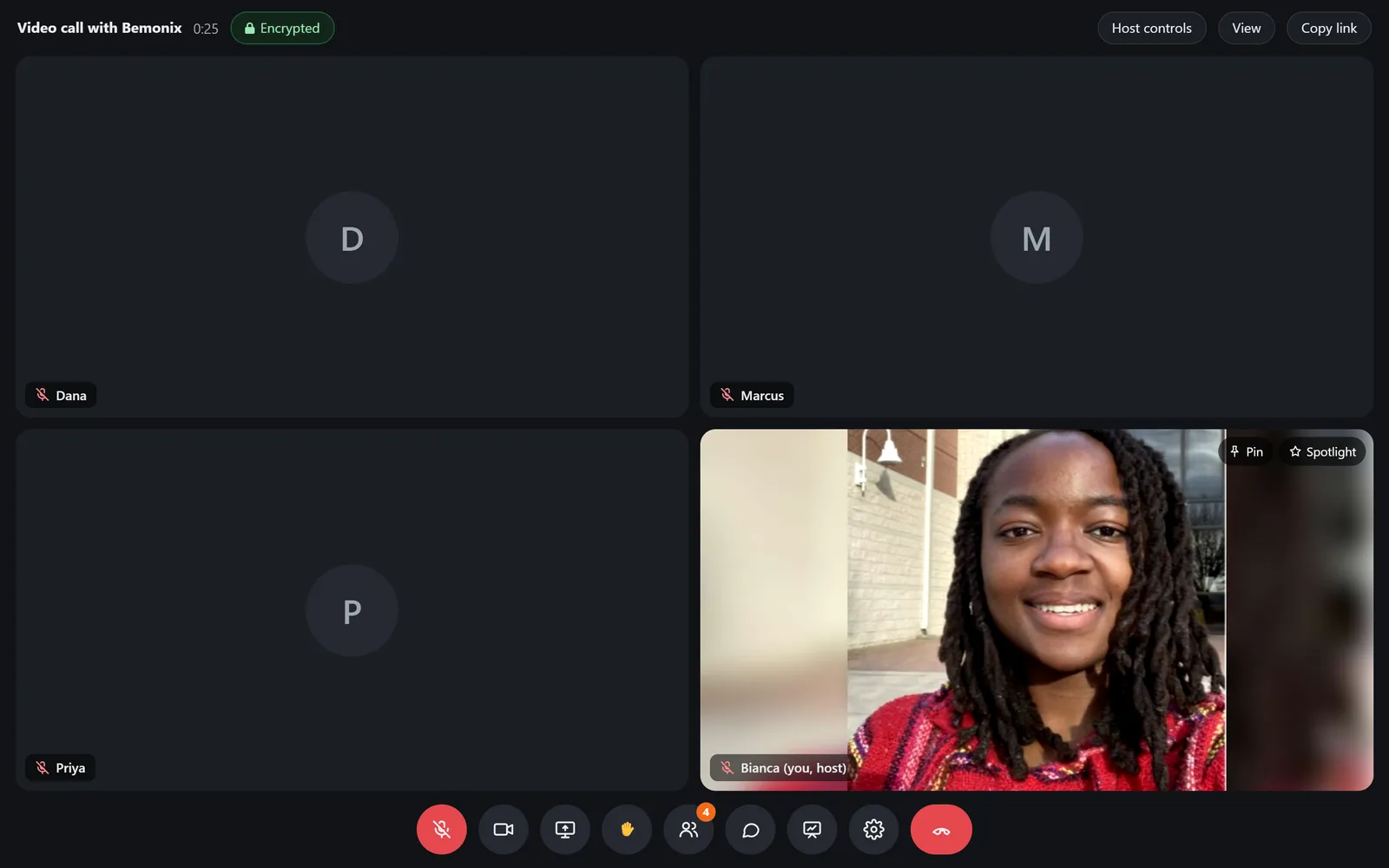Image resolution: width=1389 pixels, height=868 pixels.
Task: Open Host controls menu
Action: (1151, 28)
